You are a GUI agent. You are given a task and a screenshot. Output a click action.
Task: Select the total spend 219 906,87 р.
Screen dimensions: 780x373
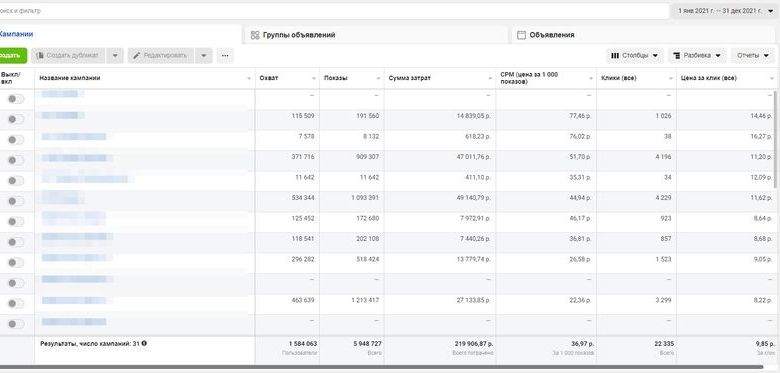coord(474,344)
